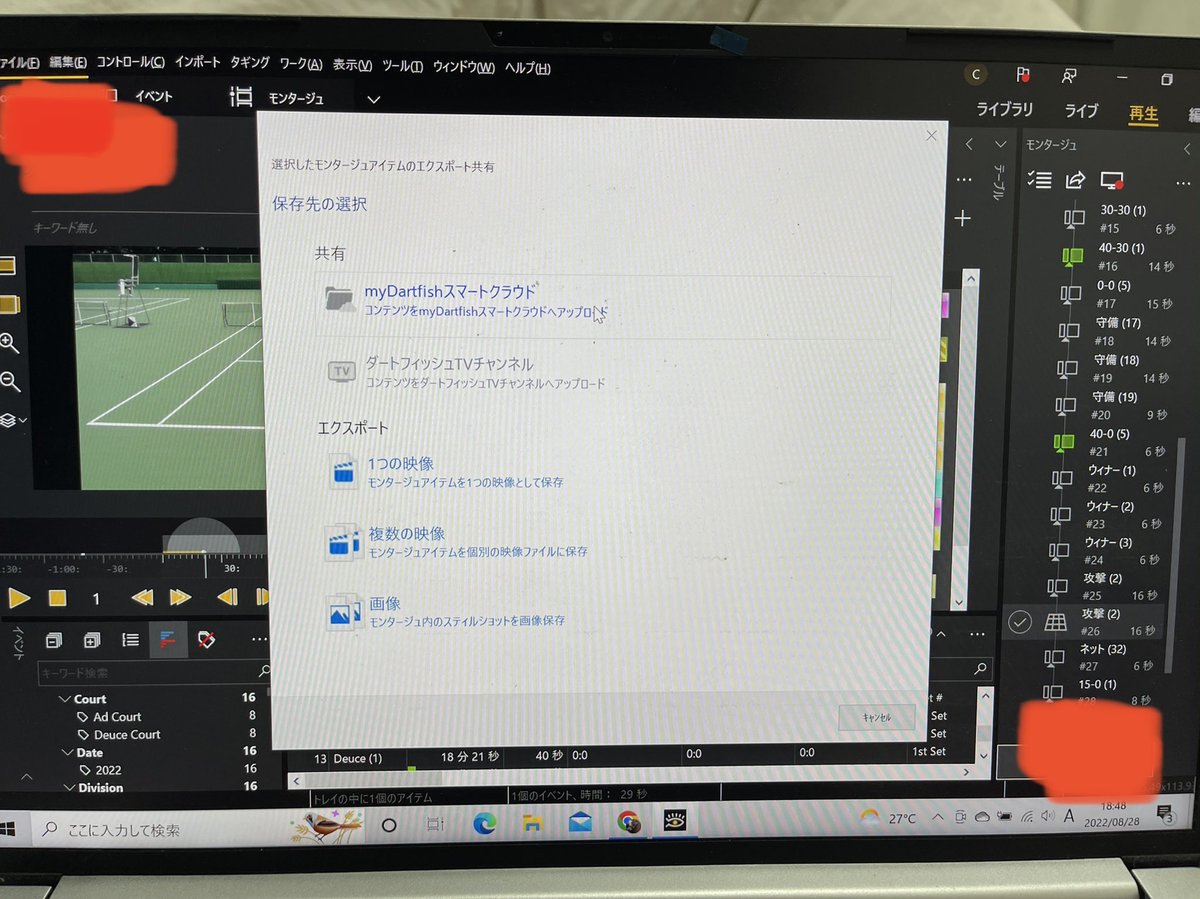Screen dimensions: 1200x899
Task: Click the user account C avatar
Action: click(975, 75)
